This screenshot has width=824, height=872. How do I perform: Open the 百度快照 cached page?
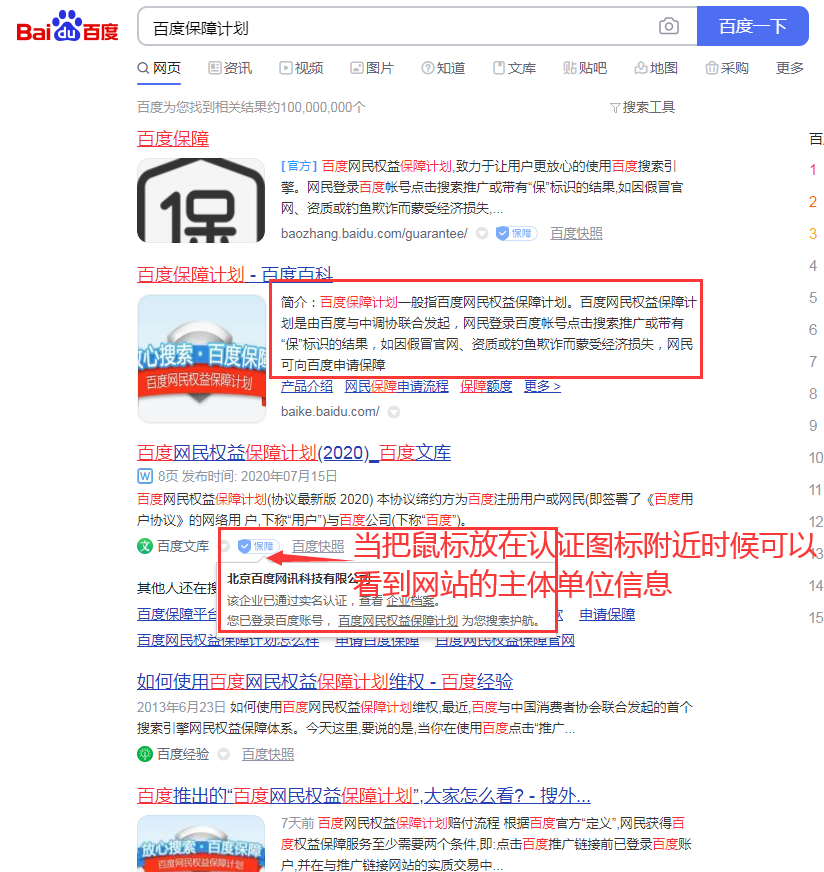(576, 232)
